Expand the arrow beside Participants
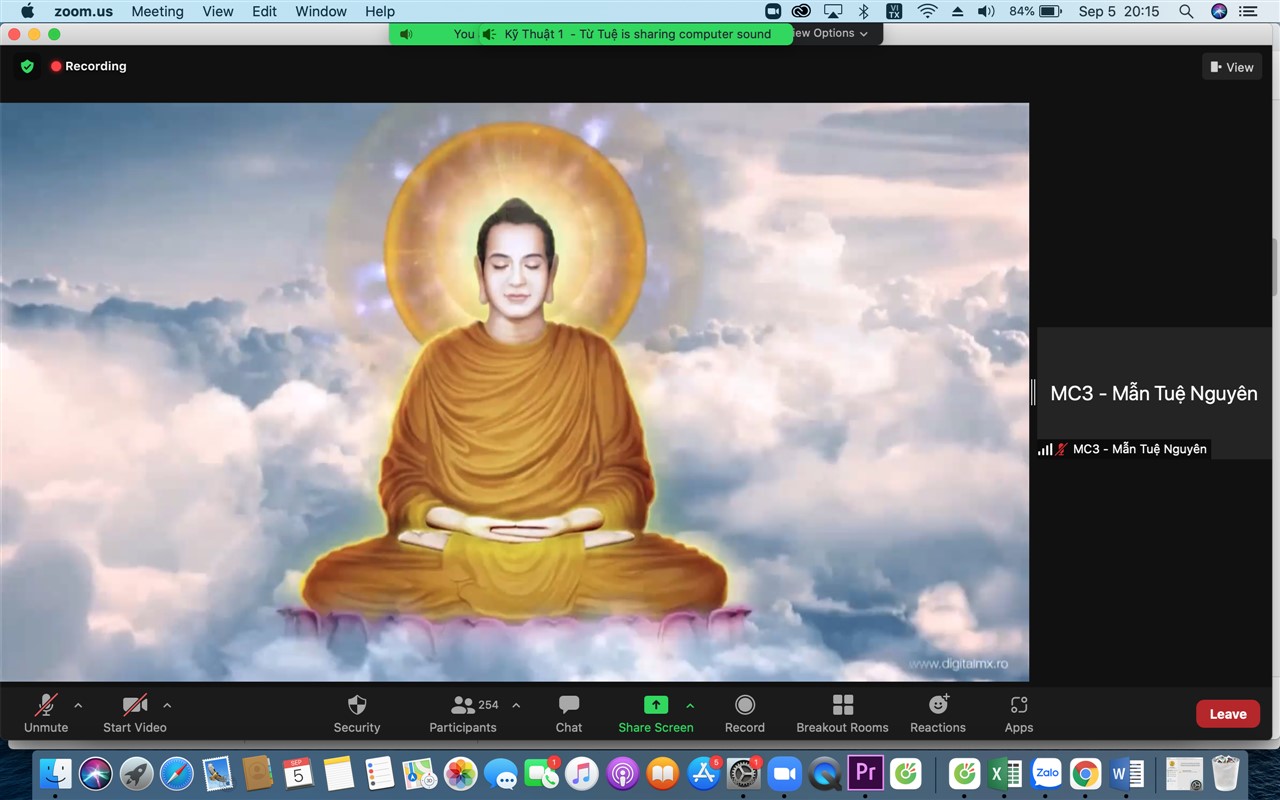This screenshot has height=800, width=1280. tap(516, 705)
